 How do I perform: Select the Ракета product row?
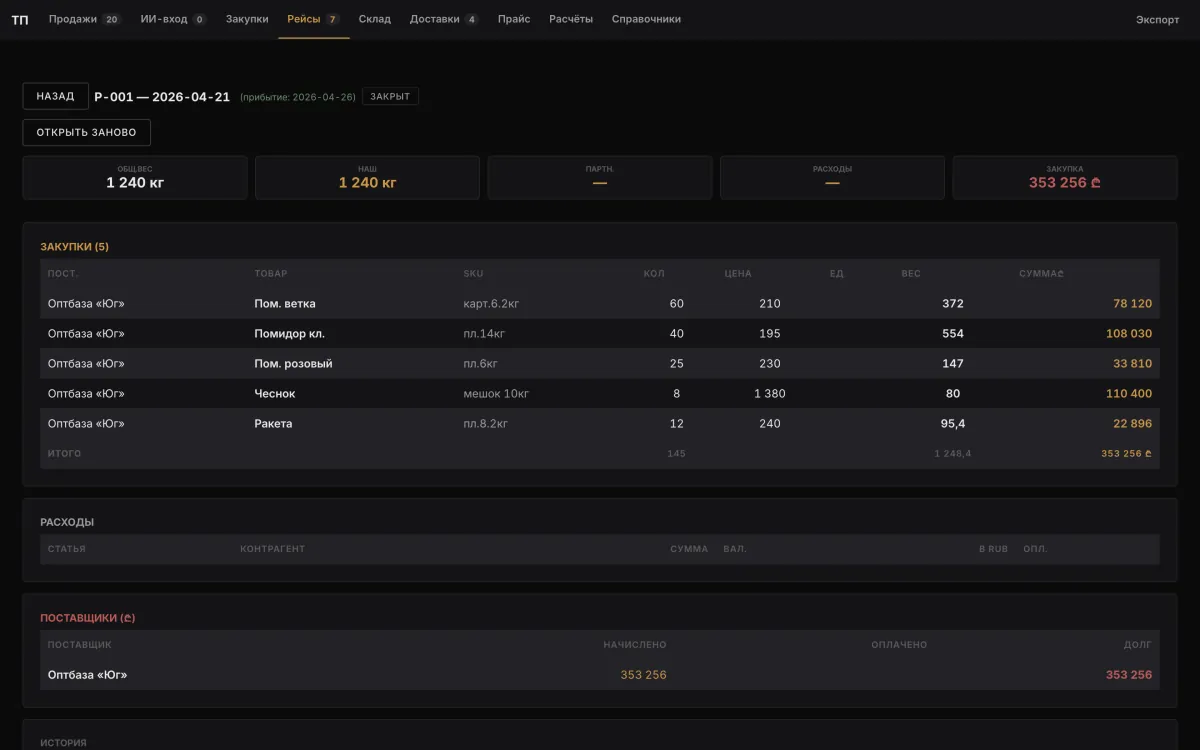(600, 424)
